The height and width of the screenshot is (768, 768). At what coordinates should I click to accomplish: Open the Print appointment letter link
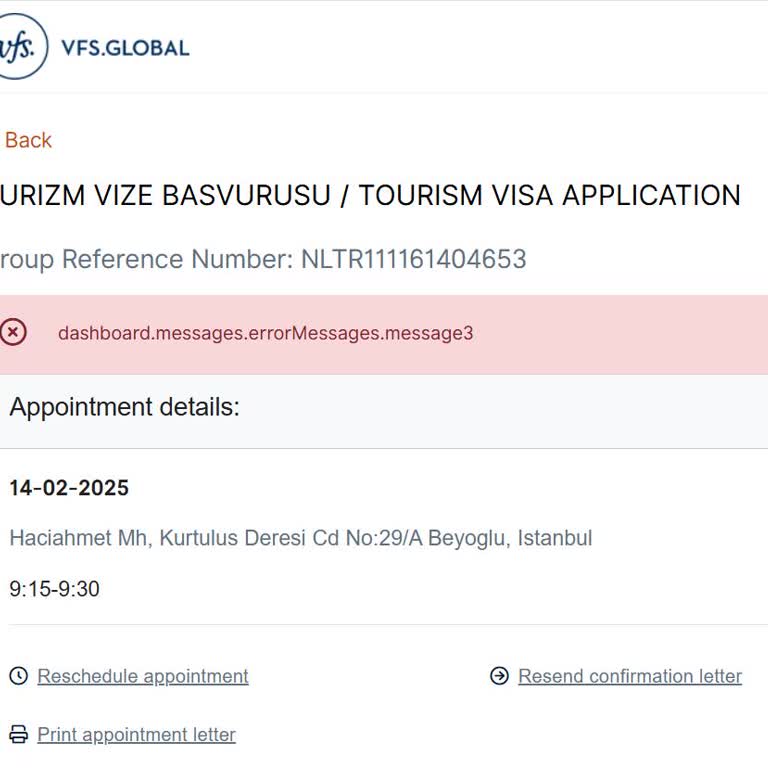(x=136, y=735)
